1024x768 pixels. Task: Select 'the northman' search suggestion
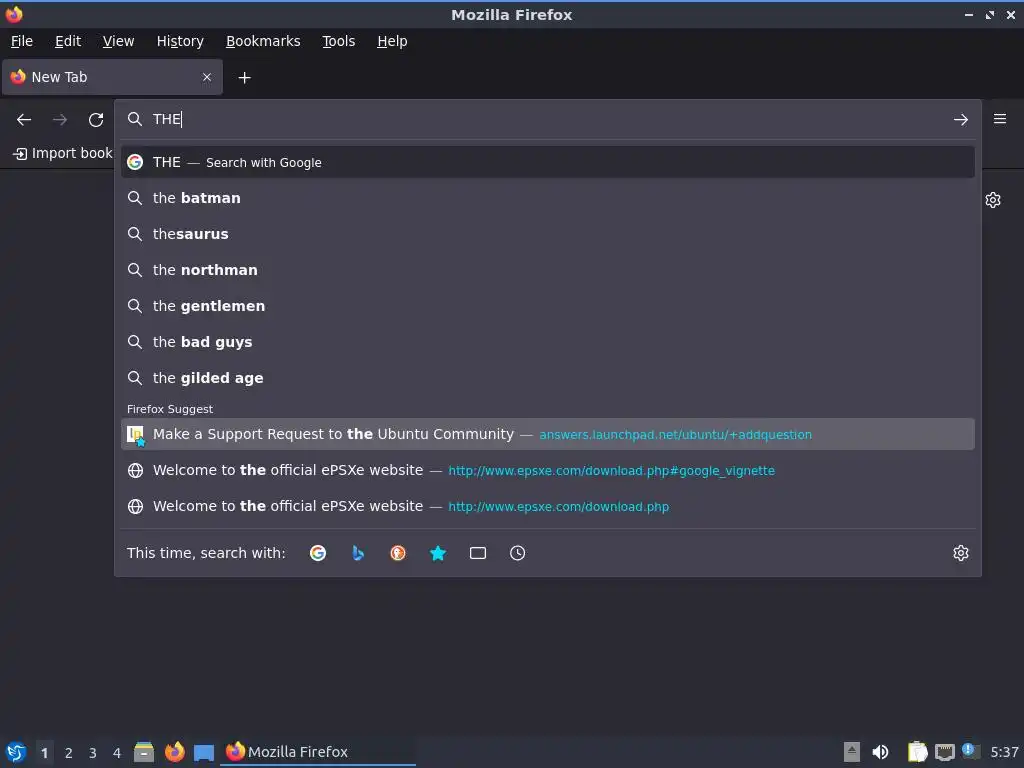pos(548,270)
